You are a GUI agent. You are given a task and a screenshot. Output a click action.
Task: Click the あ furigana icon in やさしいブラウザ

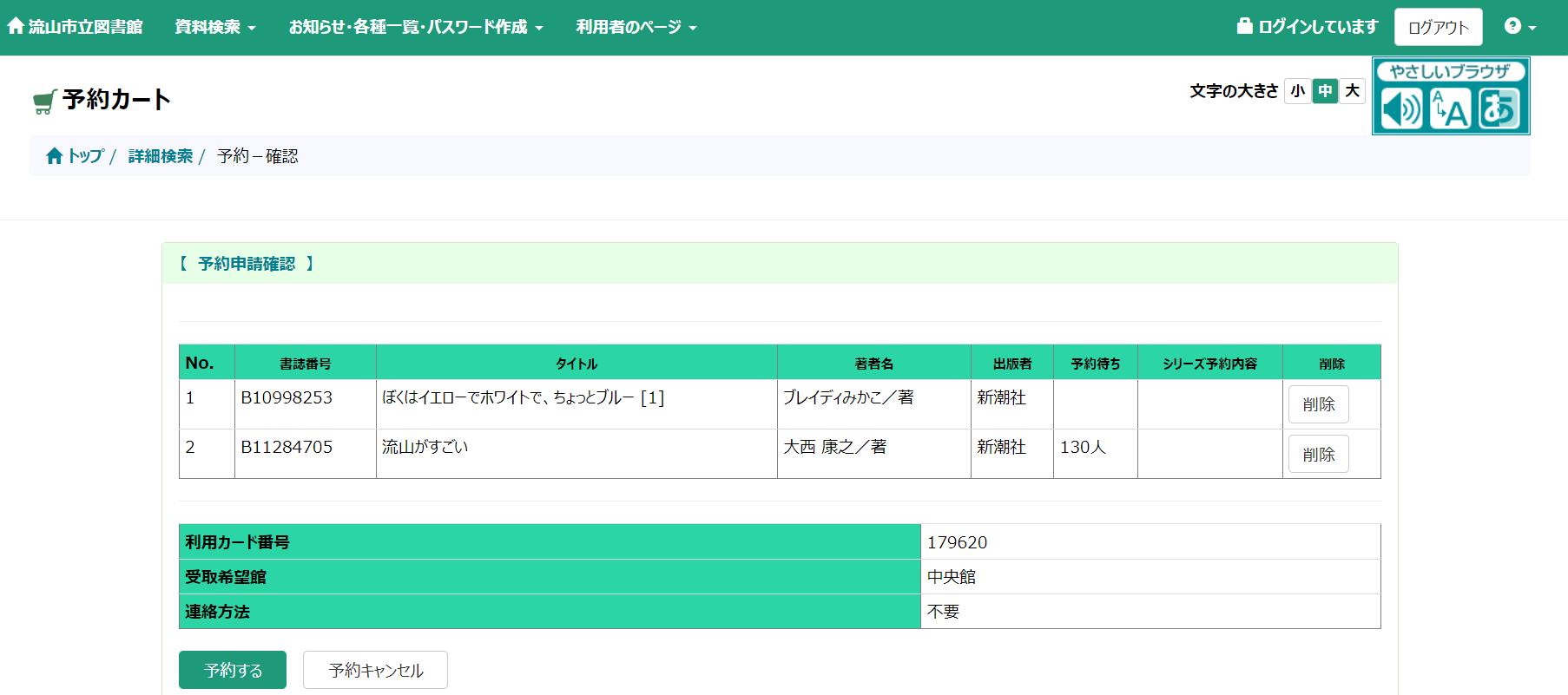click(1499, 109)
